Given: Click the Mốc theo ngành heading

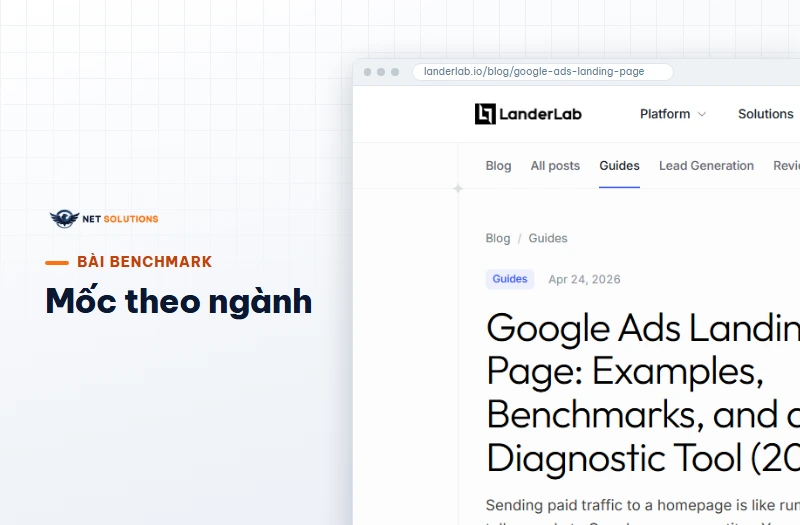Looking at the screenshot, I should tap(179, 301).
